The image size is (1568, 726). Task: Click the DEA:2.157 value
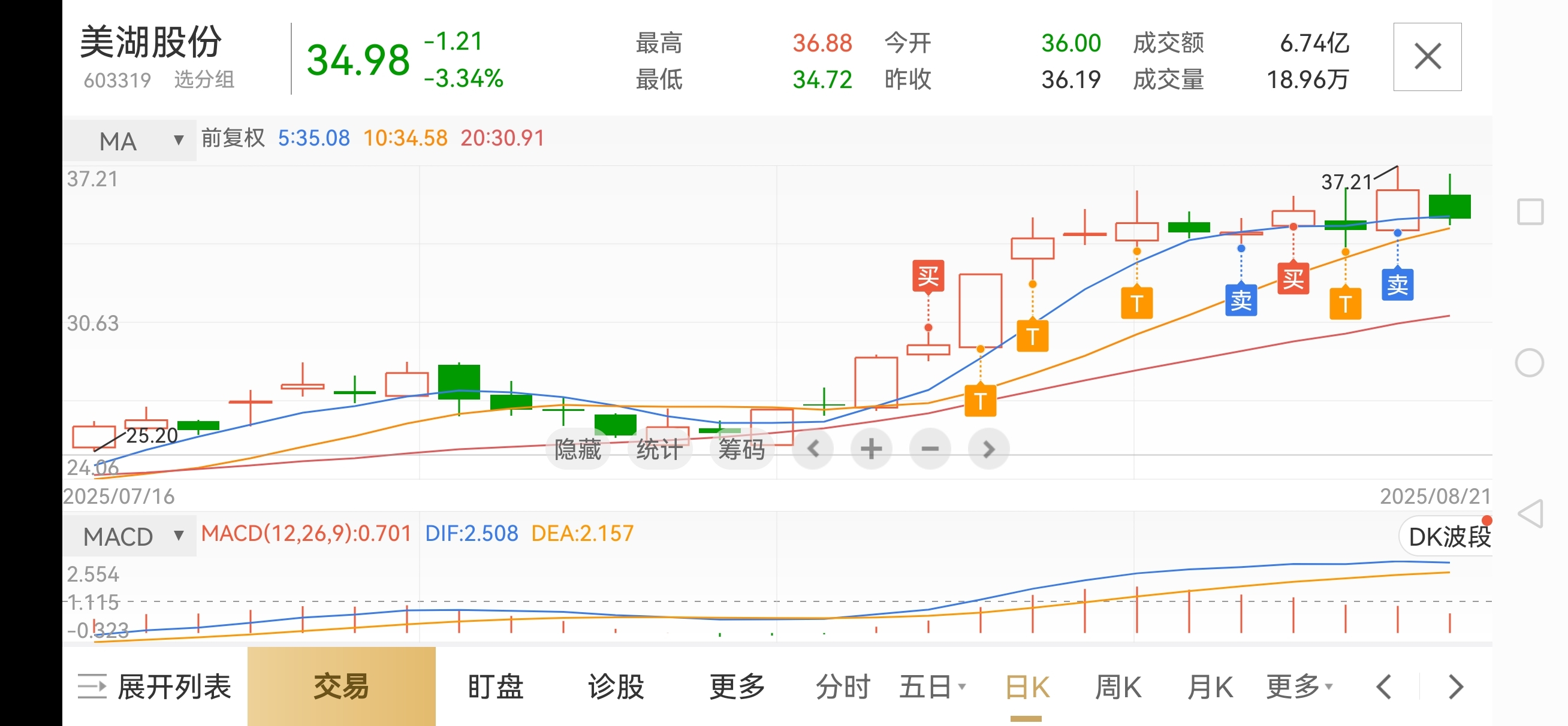click(x=583, y=534)
